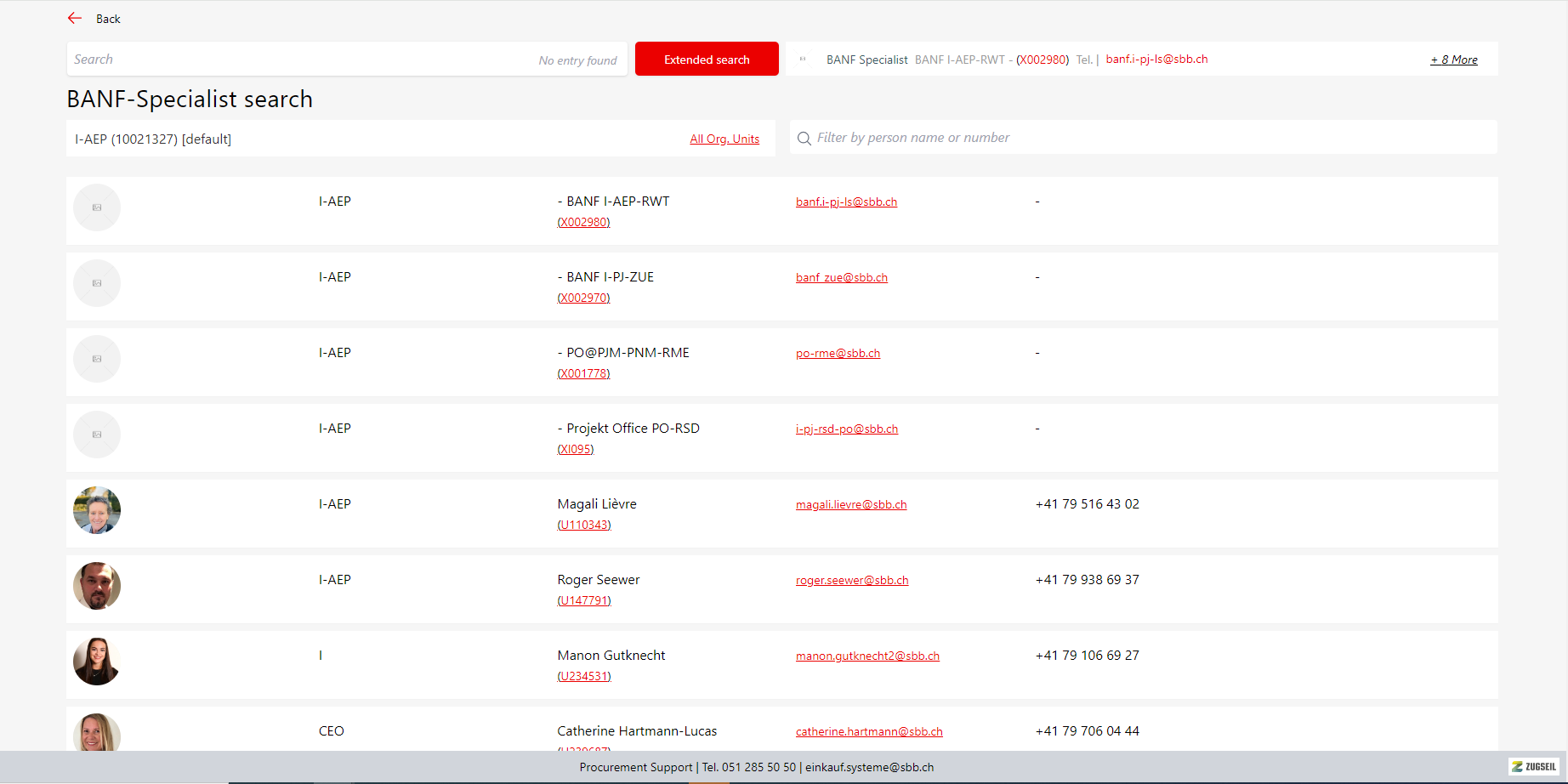
Task: Click into the main Search field
Action: pyautogui.click(x=298, y=60)
